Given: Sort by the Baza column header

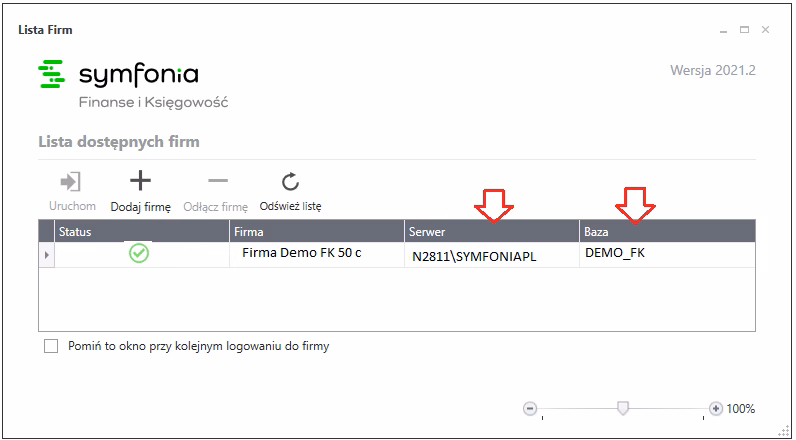Looking at the screenshot, I should coord(668,232).
